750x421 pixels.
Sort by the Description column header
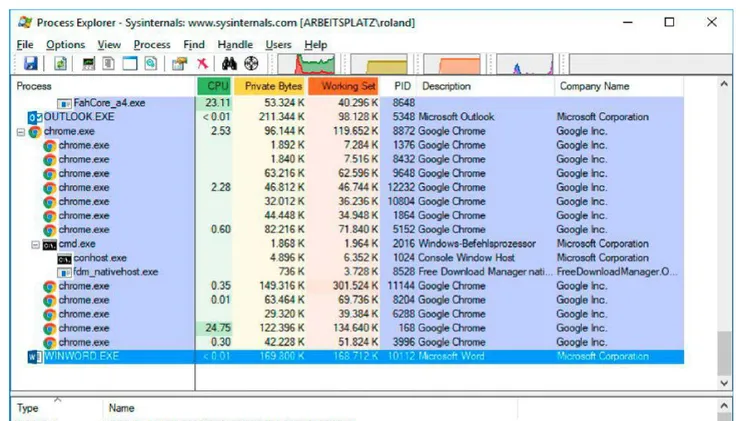[x=485, y=86]
